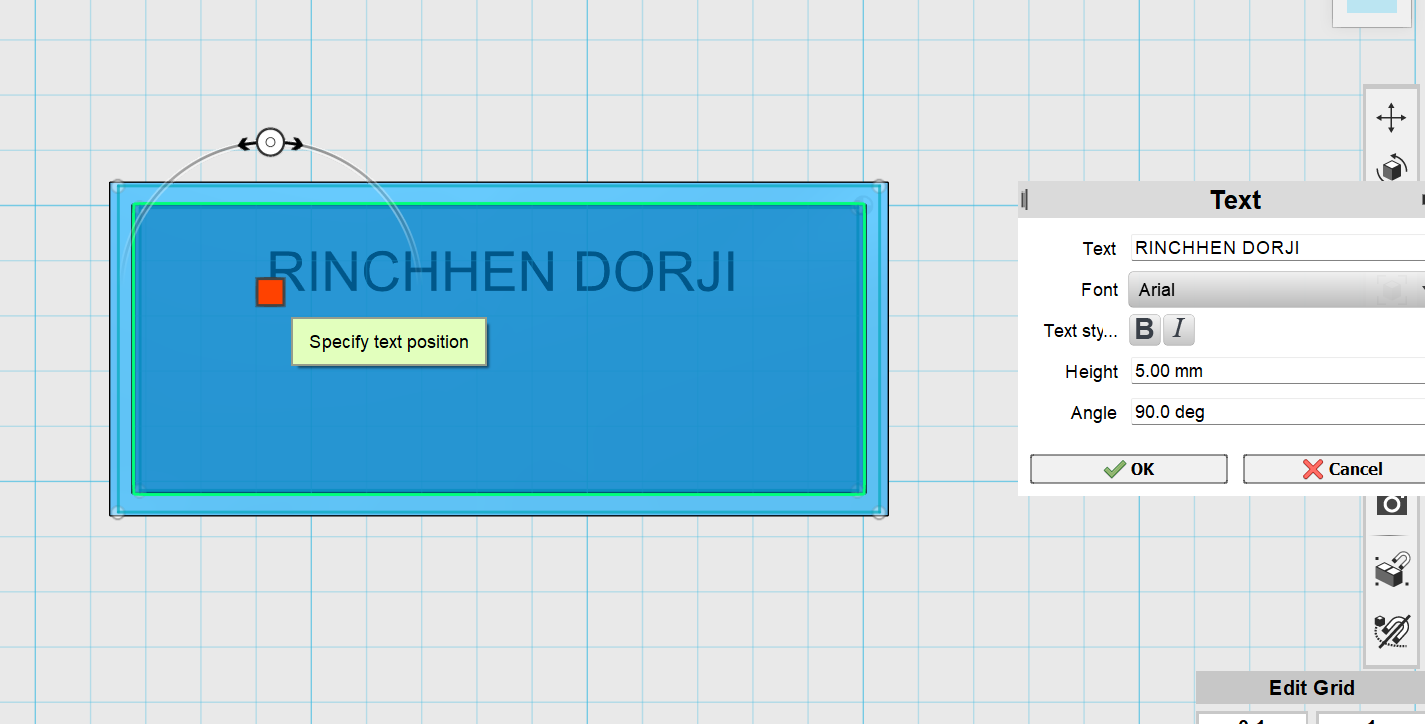Click the circular rotation handle above text
The width and height of the screenshot is (1425, 724).
(x=270, y=142)
